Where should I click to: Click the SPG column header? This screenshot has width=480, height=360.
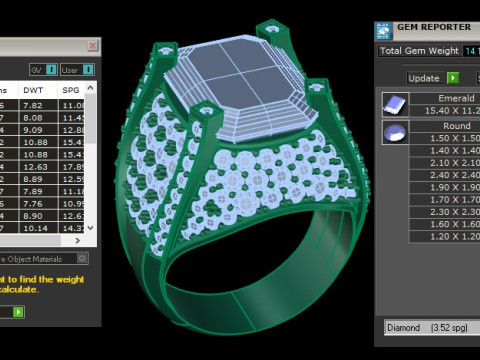(71, 90)
